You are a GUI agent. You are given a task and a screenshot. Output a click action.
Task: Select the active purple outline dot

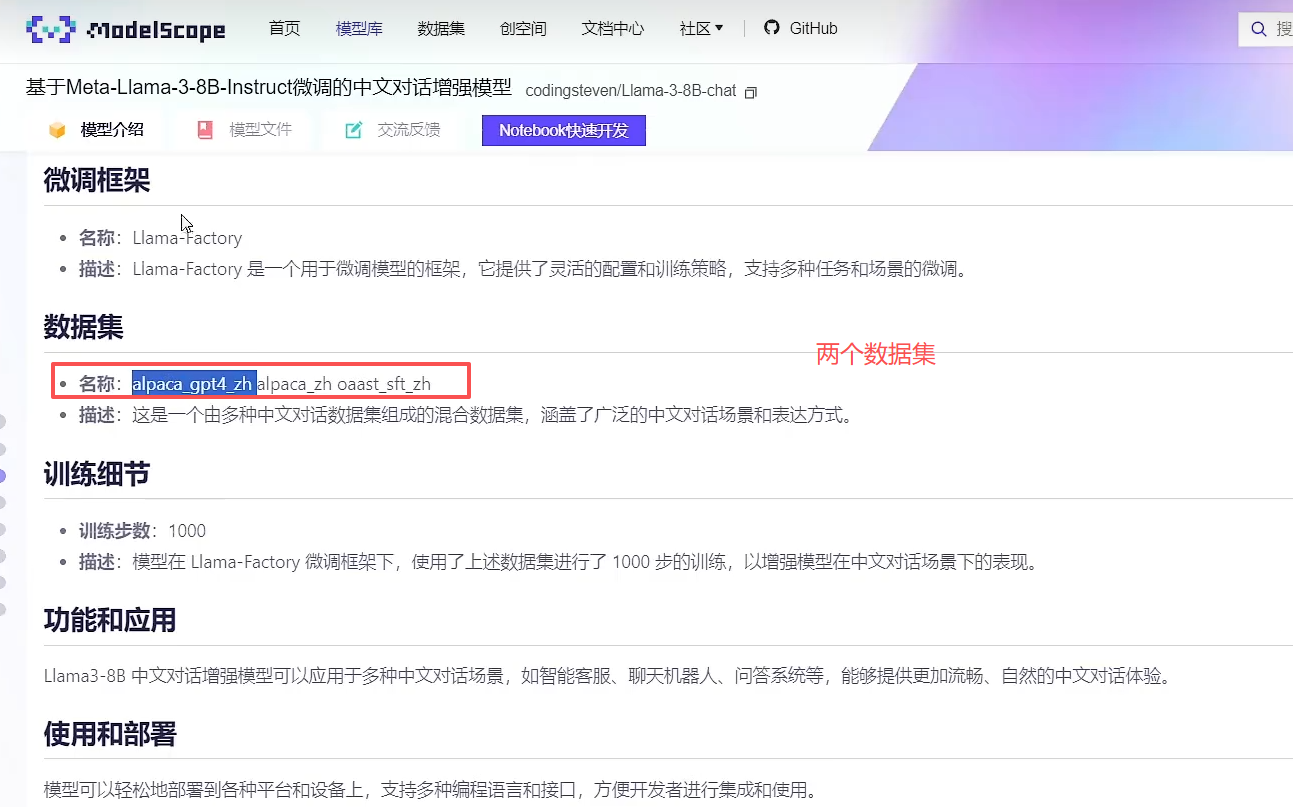pos(2,476)
